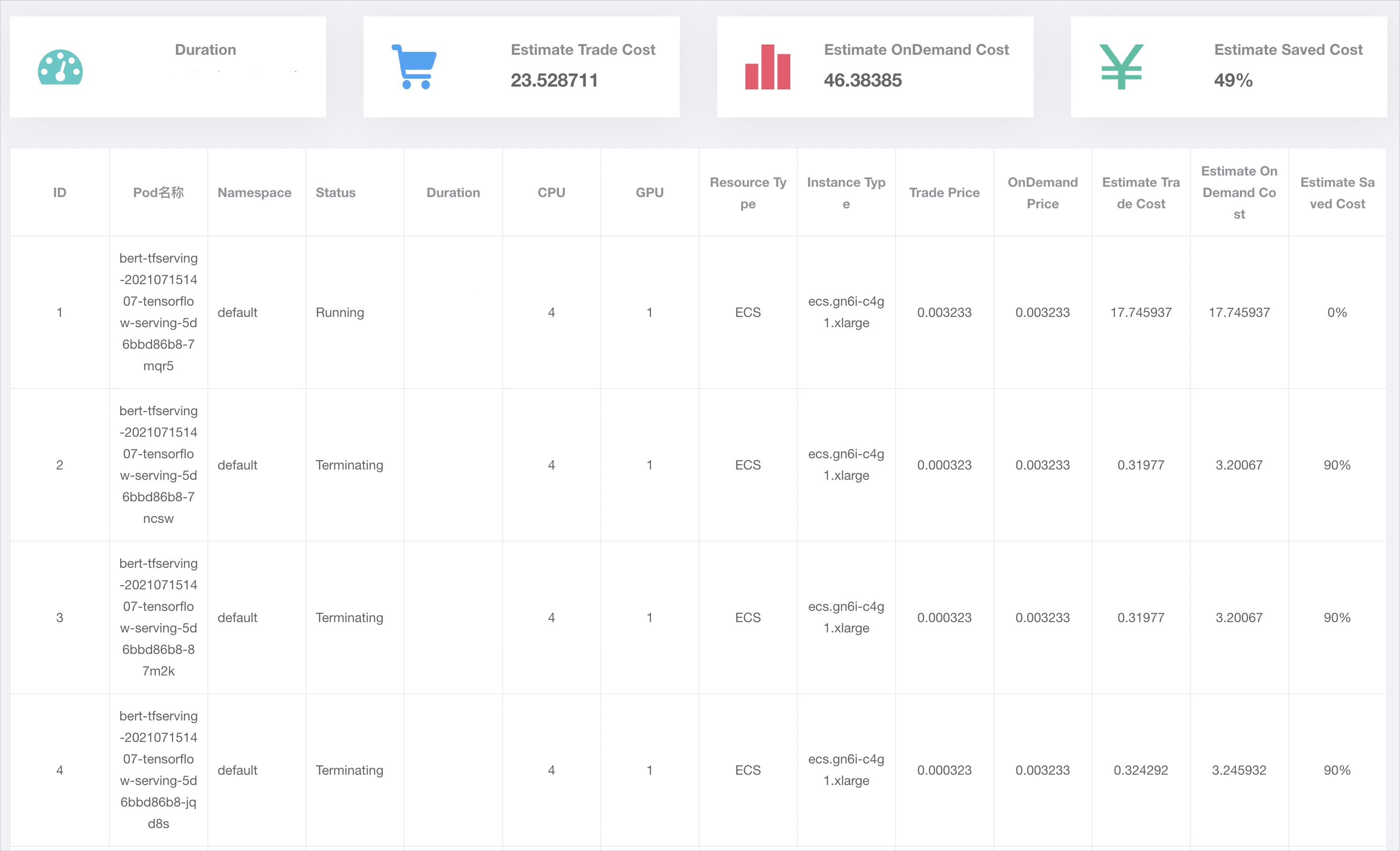The image size is (1400, 851).
Task: Click the Instance Type column header
Action: 846,193
